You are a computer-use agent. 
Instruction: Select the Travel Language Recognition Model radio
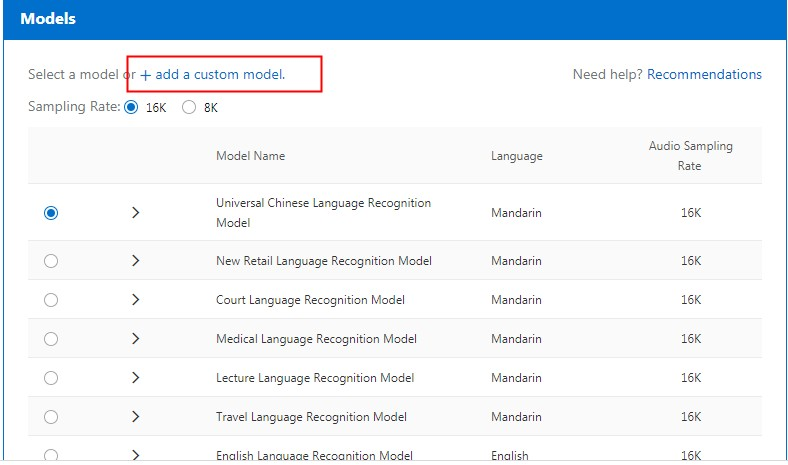point(51,417)
